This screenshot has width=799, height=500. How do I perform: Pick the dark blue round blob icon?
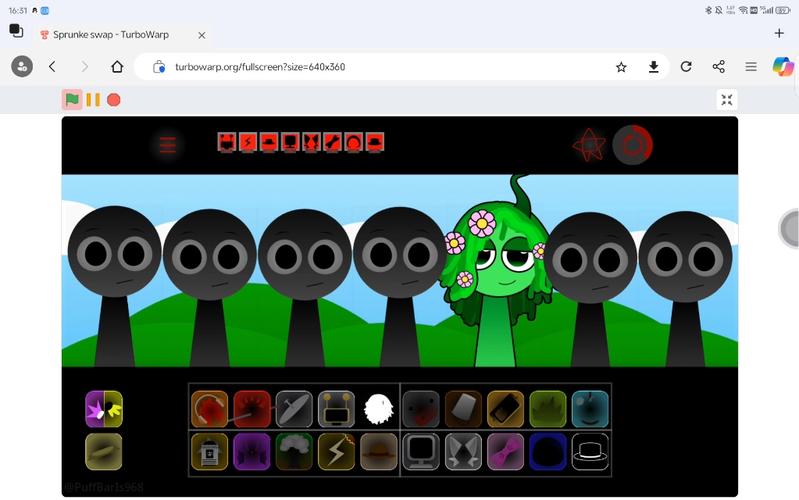click(x=548, y=452)
